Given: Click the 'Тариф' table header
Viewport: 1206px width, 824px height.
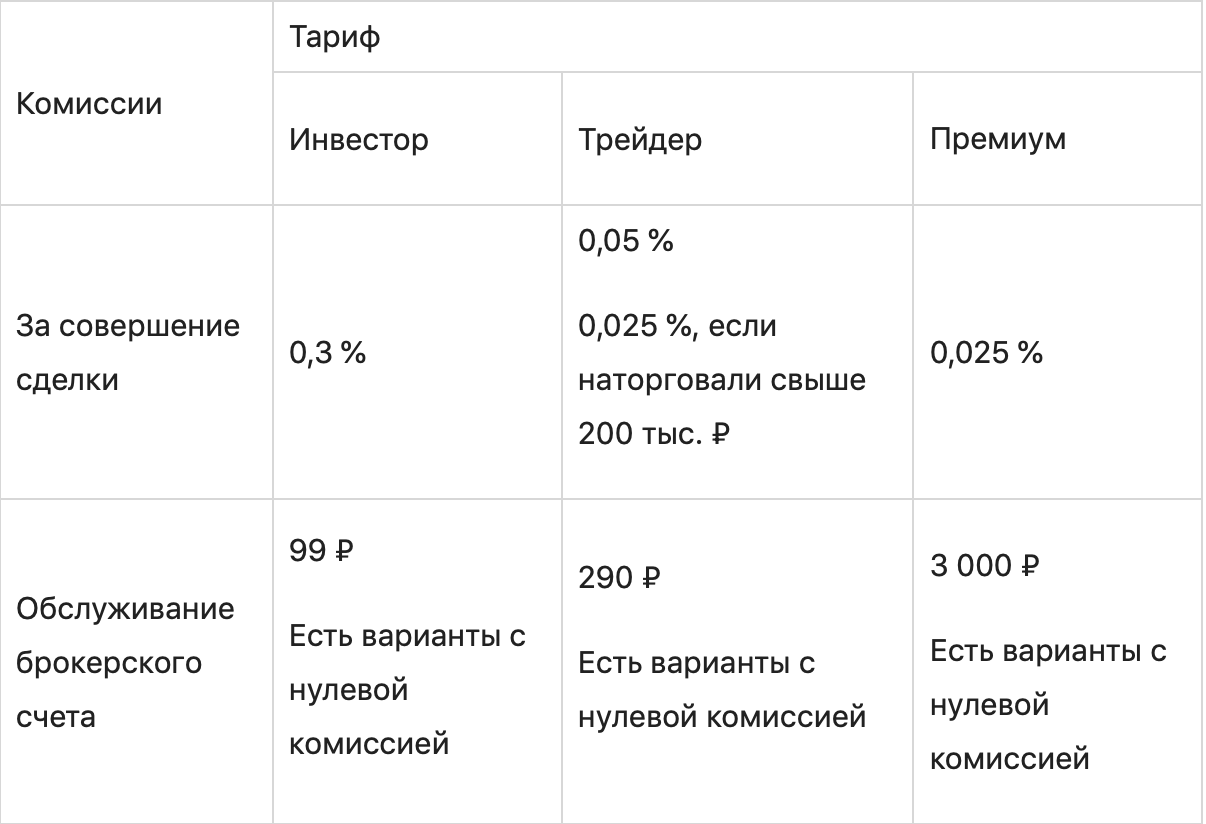Looking at the screenshot, I should click(x=334, y=39).
